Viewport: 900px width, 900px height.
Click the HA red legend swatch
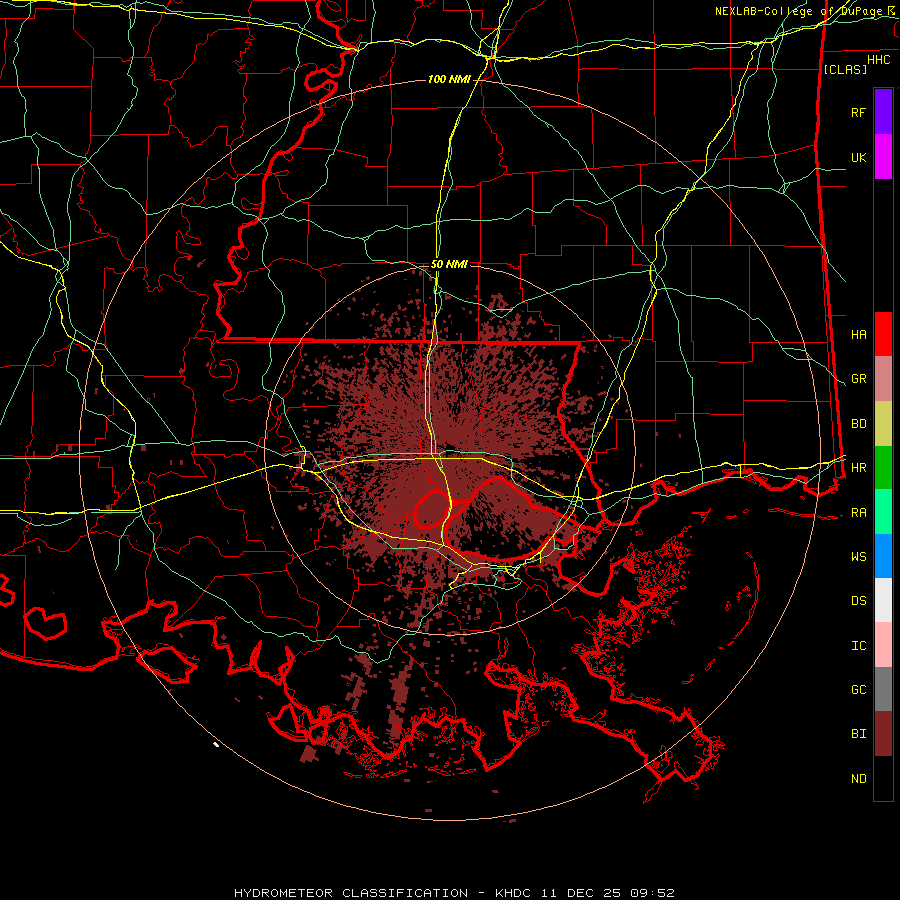(x=883, y=334)
